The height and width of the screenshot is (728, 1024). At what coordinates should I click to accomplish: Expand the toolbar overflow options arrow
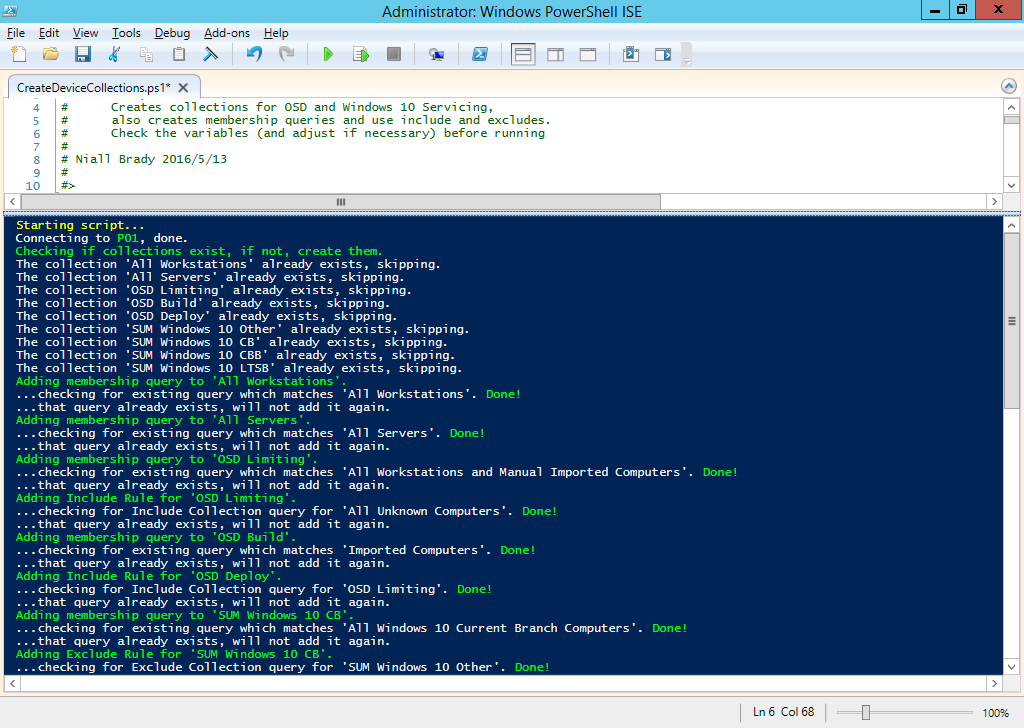686,55
